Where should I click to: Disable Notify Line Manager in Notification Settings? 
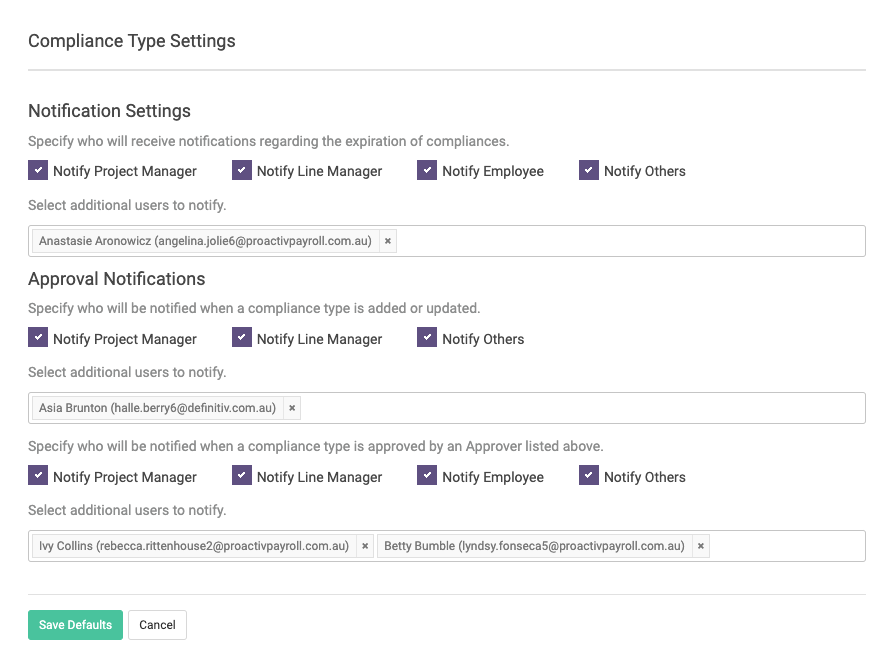241,170
